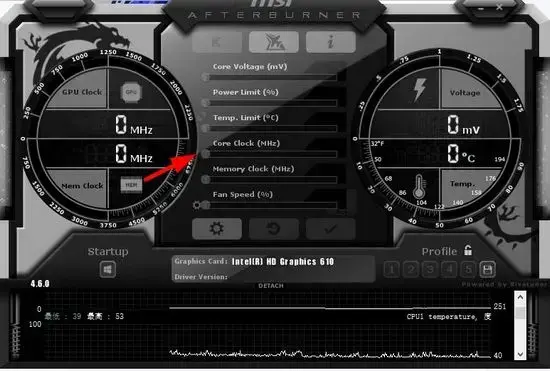Close the Afterburner window
The height and width of the screenshot is (371, 550).
499,7
